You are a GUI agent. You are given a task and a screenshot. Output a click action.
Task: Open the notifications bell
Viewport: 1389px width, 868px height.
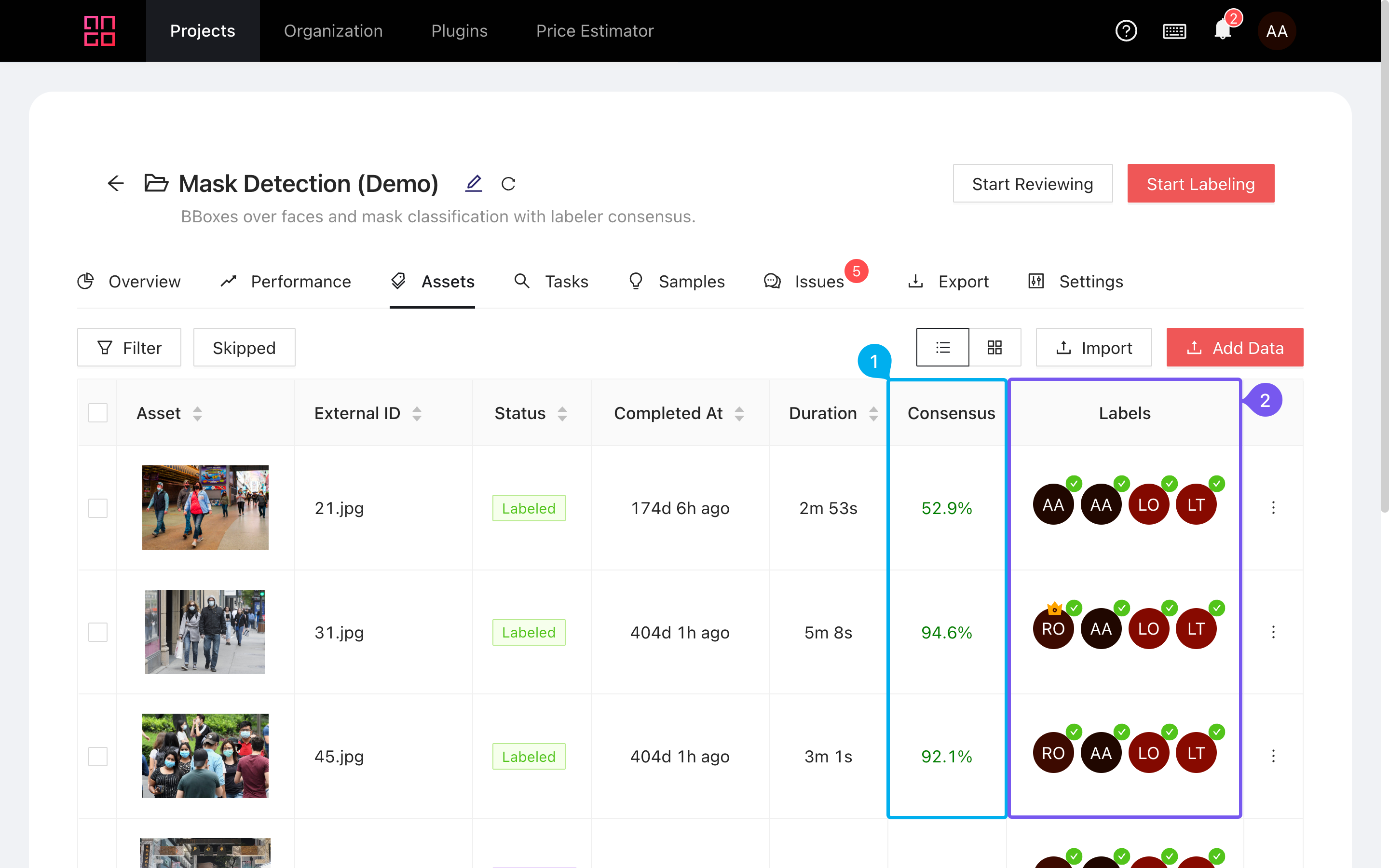coord(1223,30)
